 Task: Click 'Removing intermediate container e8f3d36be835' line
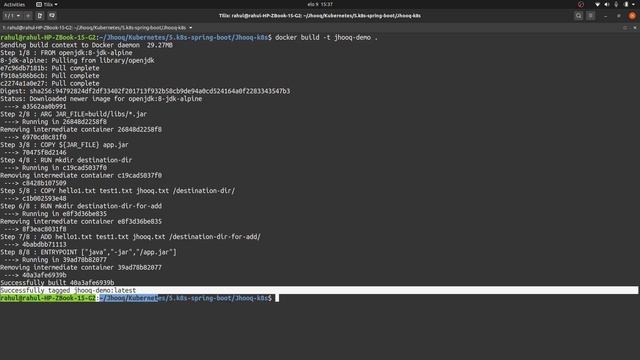(x=81, y=222)
